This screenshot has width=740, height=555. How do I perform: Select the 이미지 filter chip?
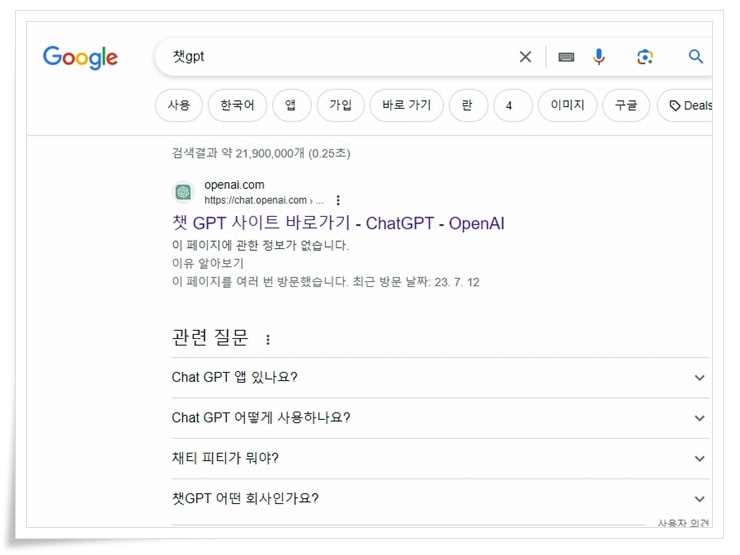(x=568, y=105)
